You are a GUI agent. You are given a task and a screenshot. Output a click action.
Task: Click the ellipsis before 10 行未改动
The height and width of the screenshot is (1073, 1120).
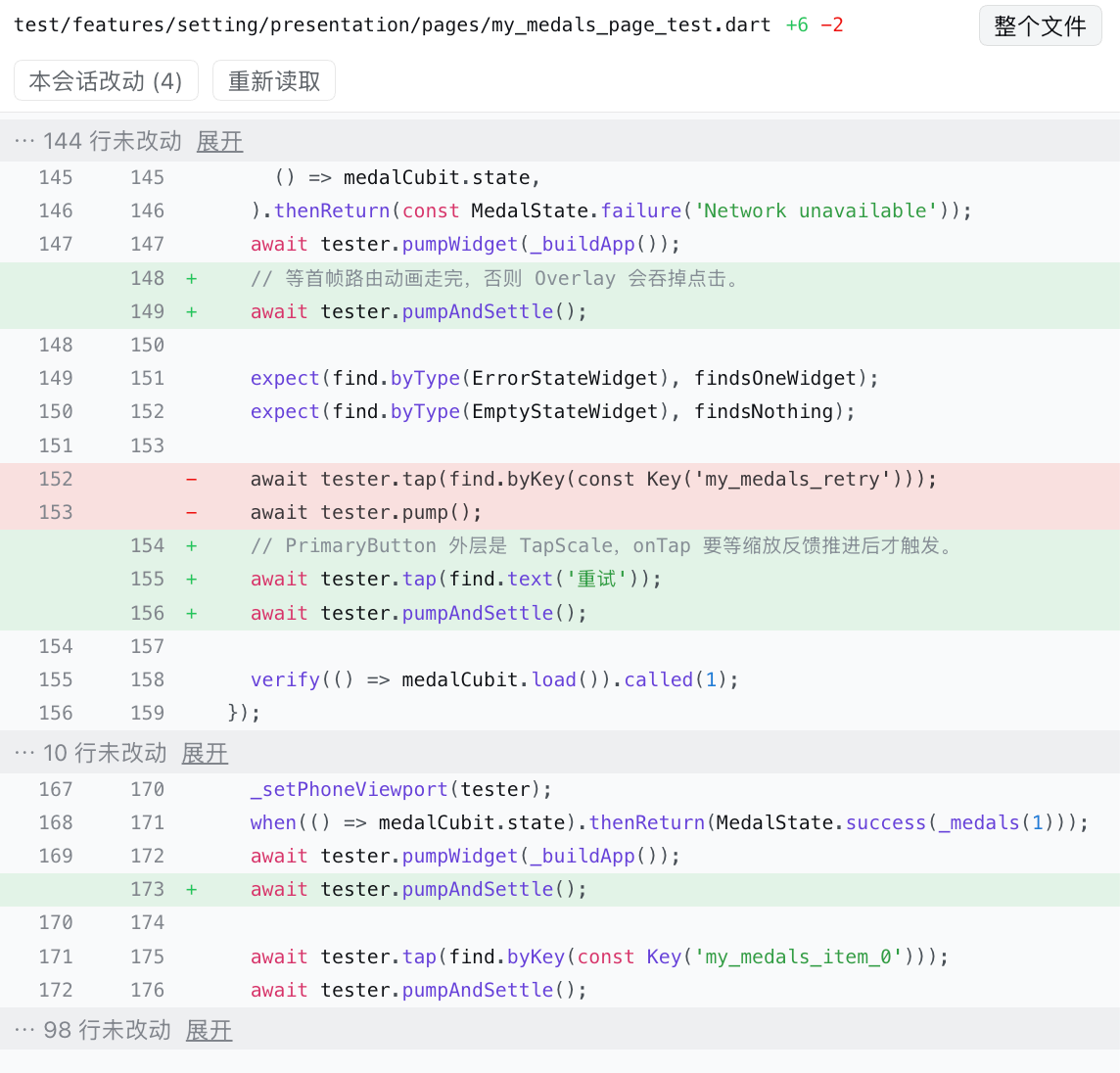pyautogui.click(x=24, y=752)
